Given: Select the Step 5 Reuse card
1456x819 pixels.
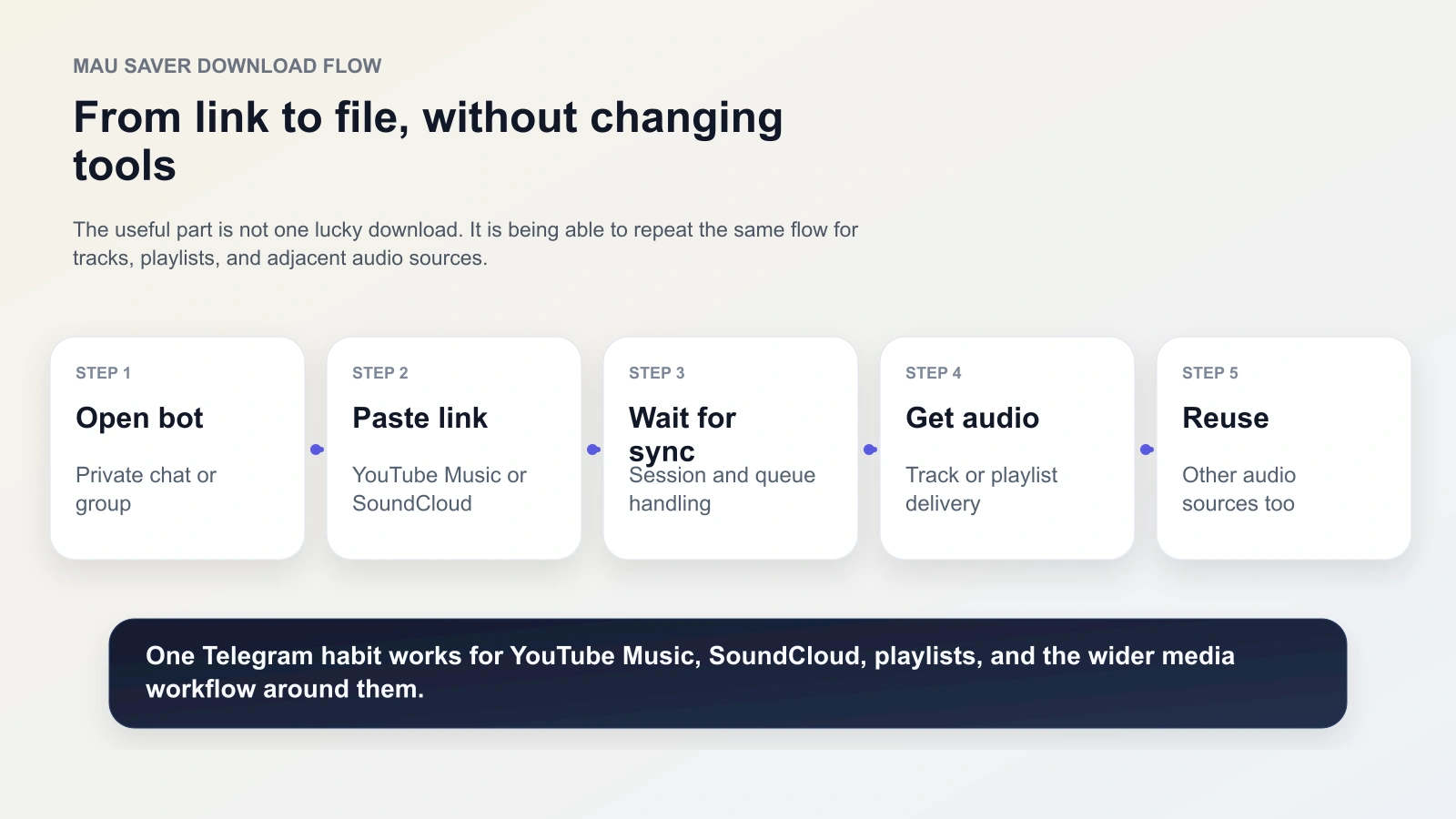Looking at the screenshot, I should tap(1283, 448).
